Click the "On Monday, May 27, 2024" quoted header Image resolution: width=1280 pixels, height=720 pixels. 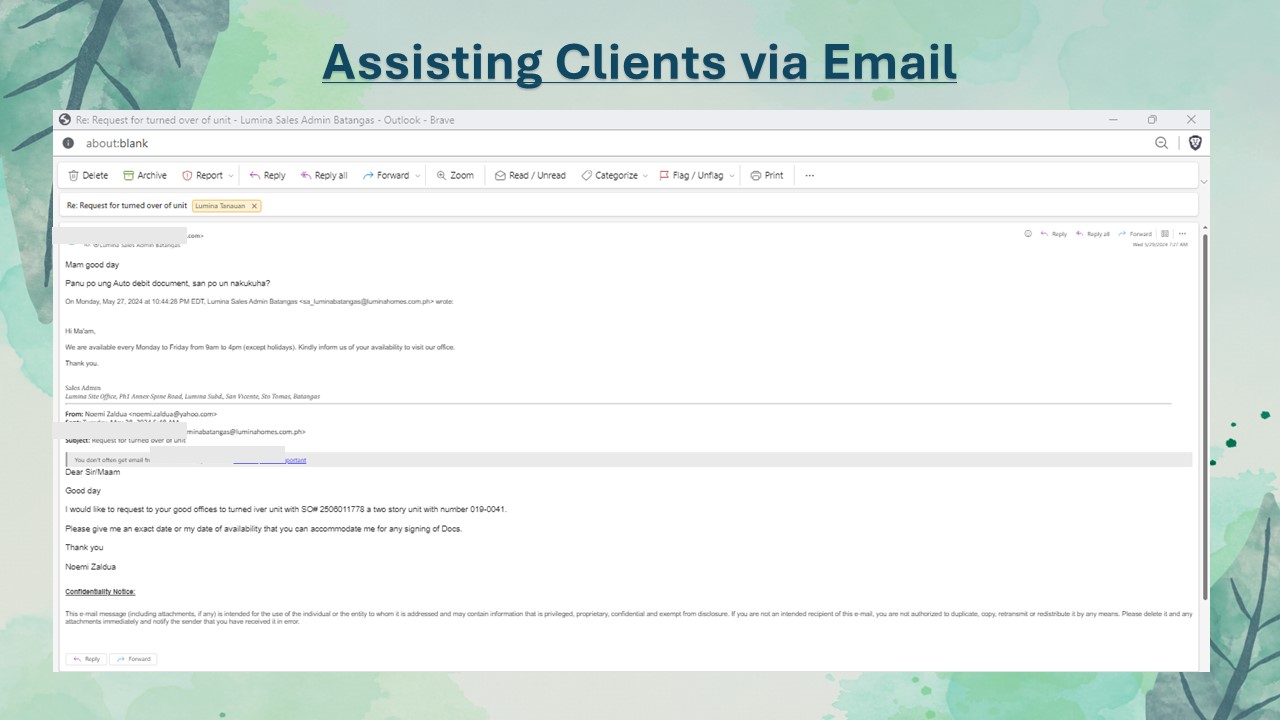[x=259, y=301]
